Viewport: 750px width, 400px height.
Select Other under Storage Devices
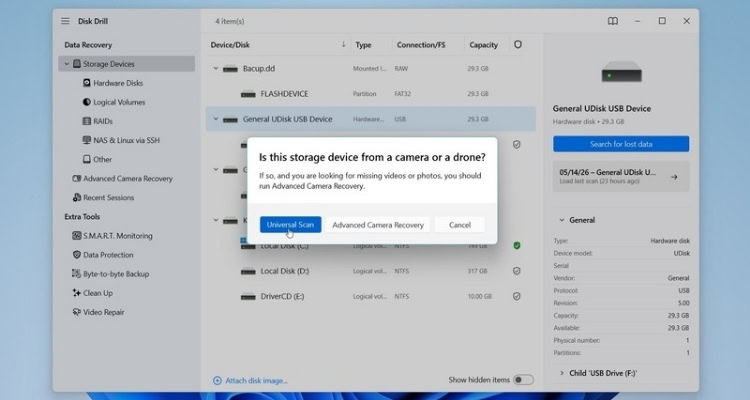[x=102, y=159]
